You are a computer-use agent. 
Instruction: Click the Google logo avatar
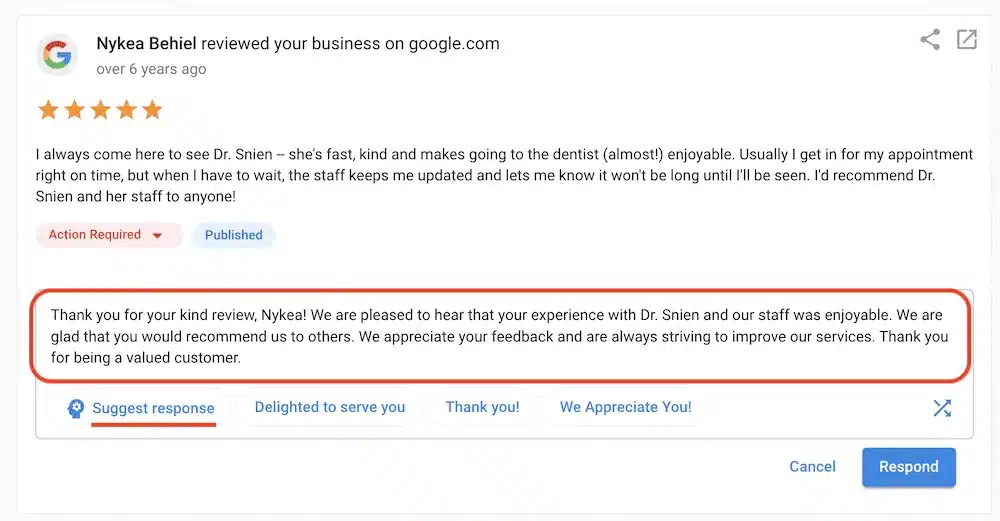[x=58, y=55]
